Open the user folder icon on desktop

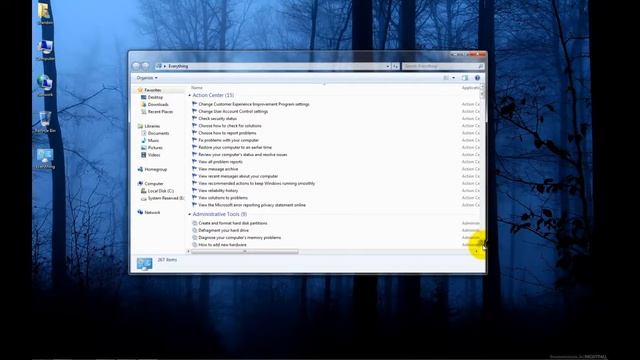click(x=45, y=14)
